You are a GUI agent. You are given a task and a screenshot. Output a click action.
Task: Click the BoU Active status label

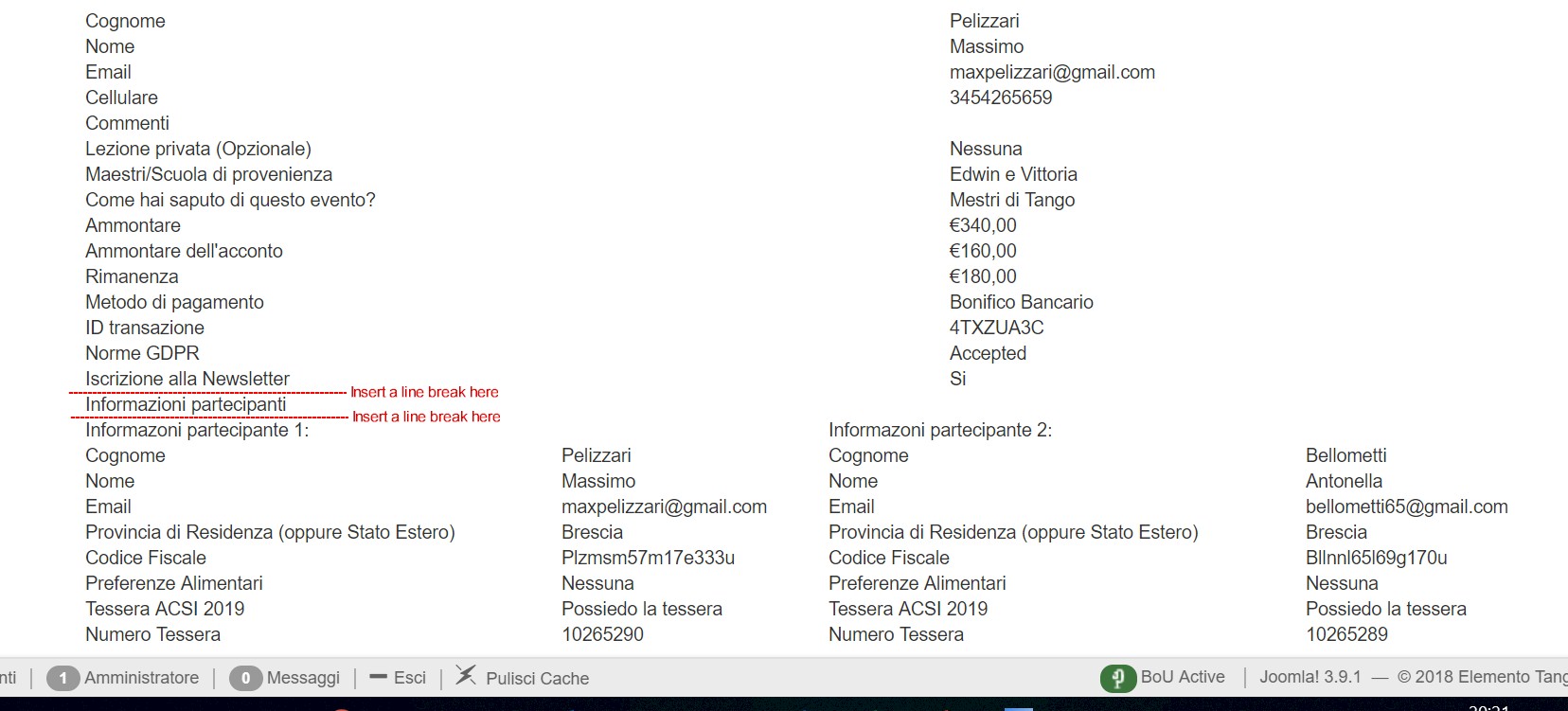pos(1183,677)
